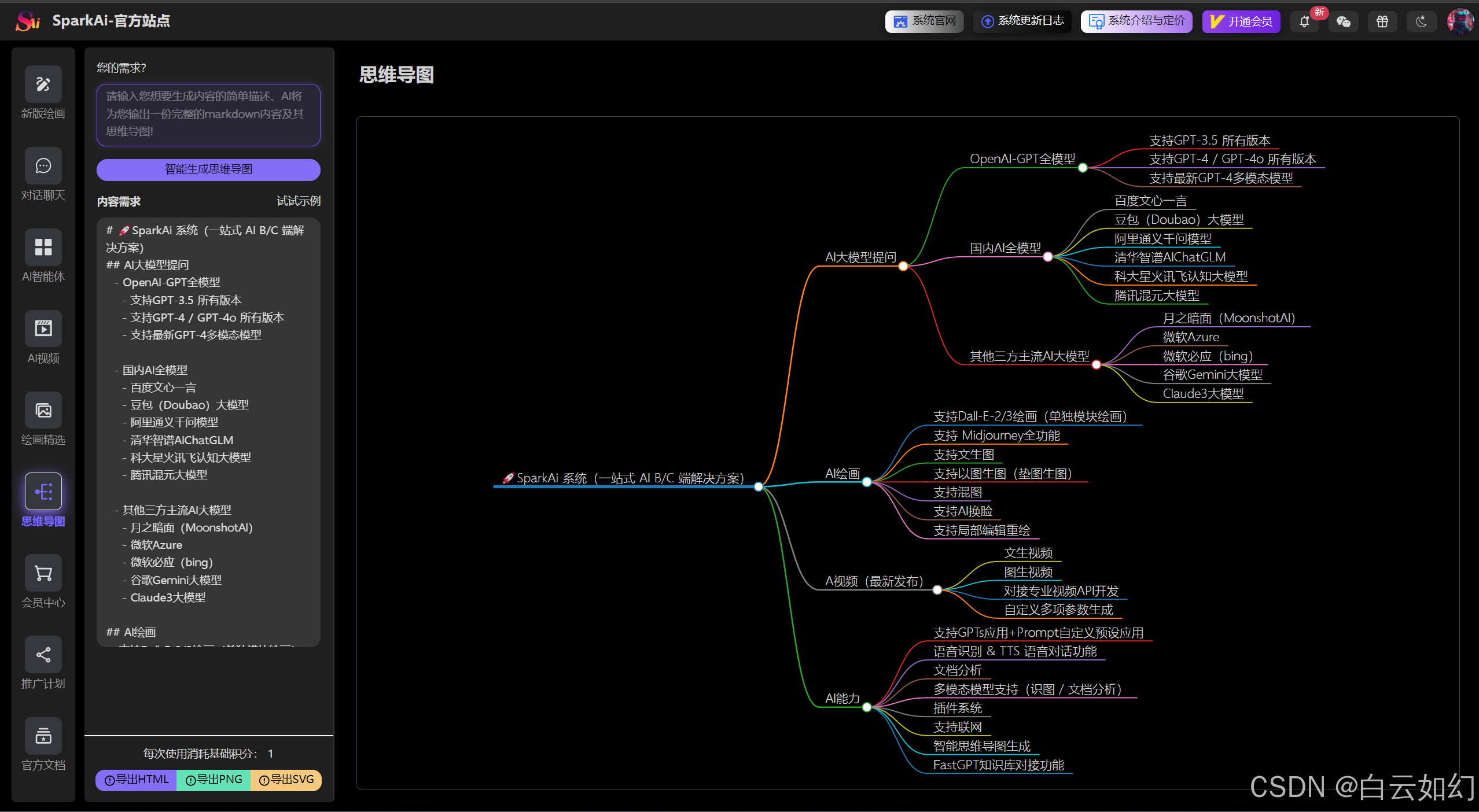Screen dimensions: 1479x812
Task: Click the 支持 Midjourney全功能 node
Action: (997, 435)
